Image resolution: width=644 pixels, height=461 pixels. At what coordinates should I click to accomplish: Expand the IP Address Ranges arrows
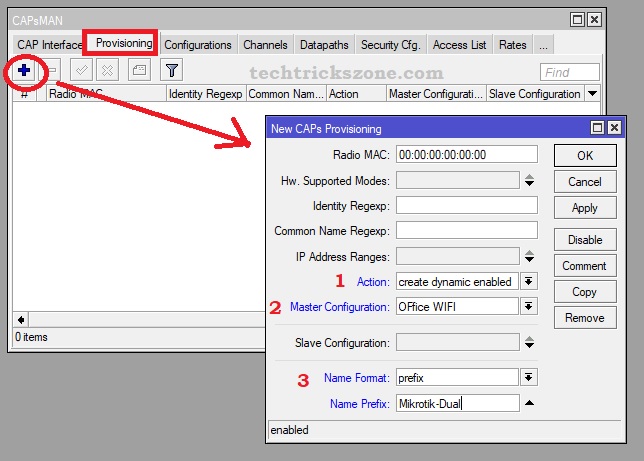click(x=529, y=256)
